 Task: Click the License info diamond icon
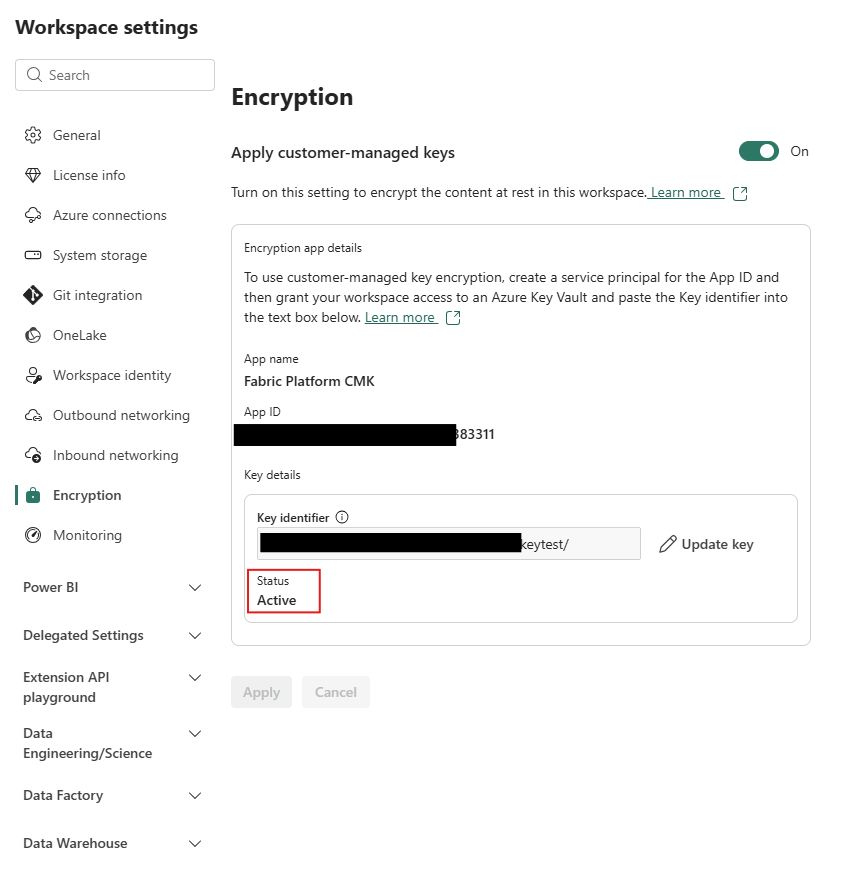tap(33, 175)
